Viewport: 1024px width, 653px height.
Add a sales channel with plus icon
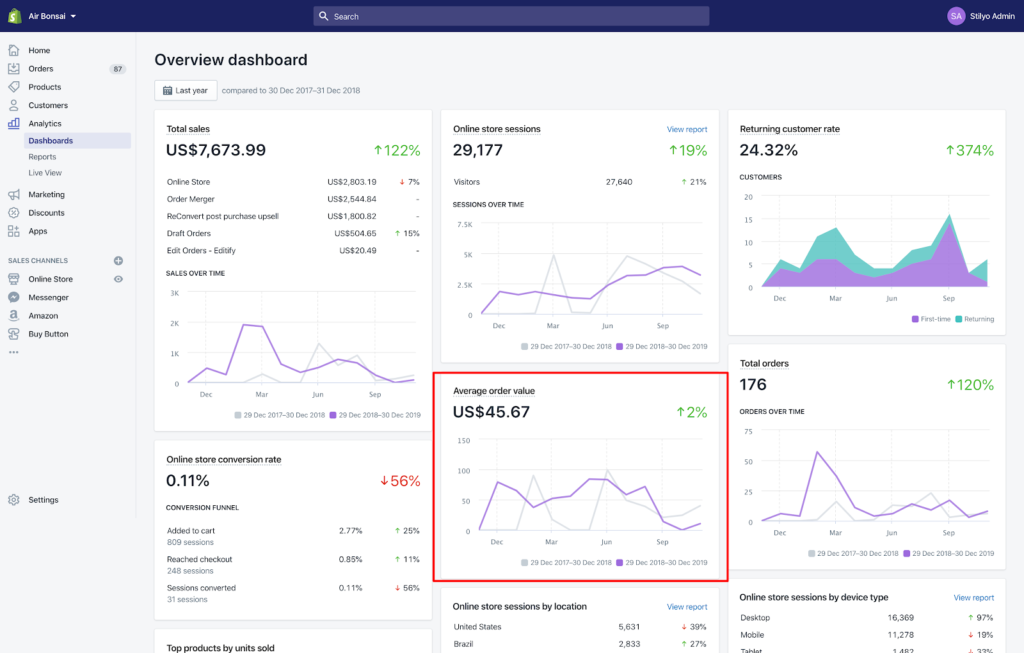[118, 261]
